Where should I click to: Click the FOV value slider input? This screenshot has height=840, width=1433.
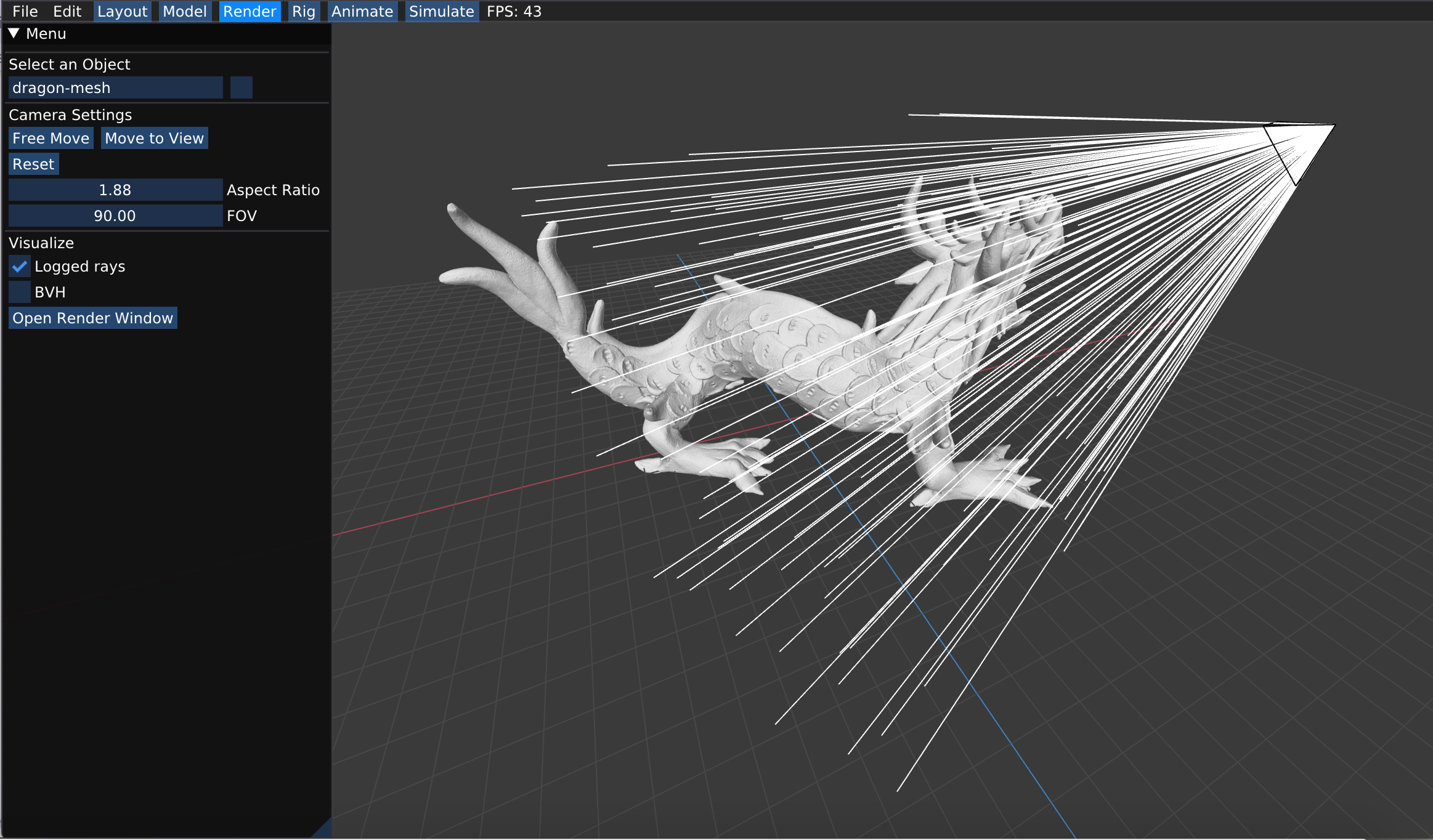[113, 216]
